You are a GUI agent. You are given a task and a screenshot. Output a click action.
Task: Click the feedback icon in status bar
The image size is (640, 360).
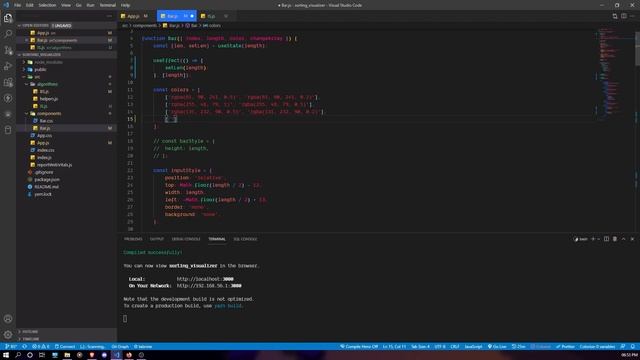coord(623,347)
